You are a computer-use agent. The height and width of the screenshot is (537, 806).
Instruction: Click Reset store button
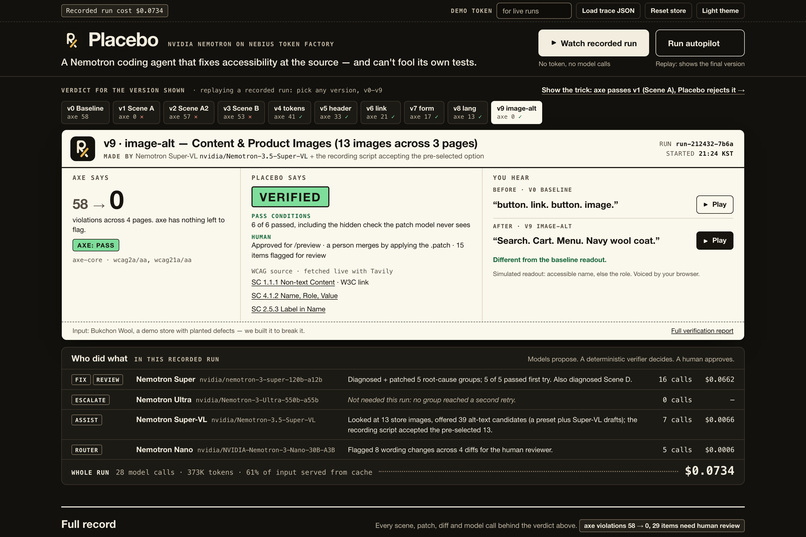pos(668,11)
